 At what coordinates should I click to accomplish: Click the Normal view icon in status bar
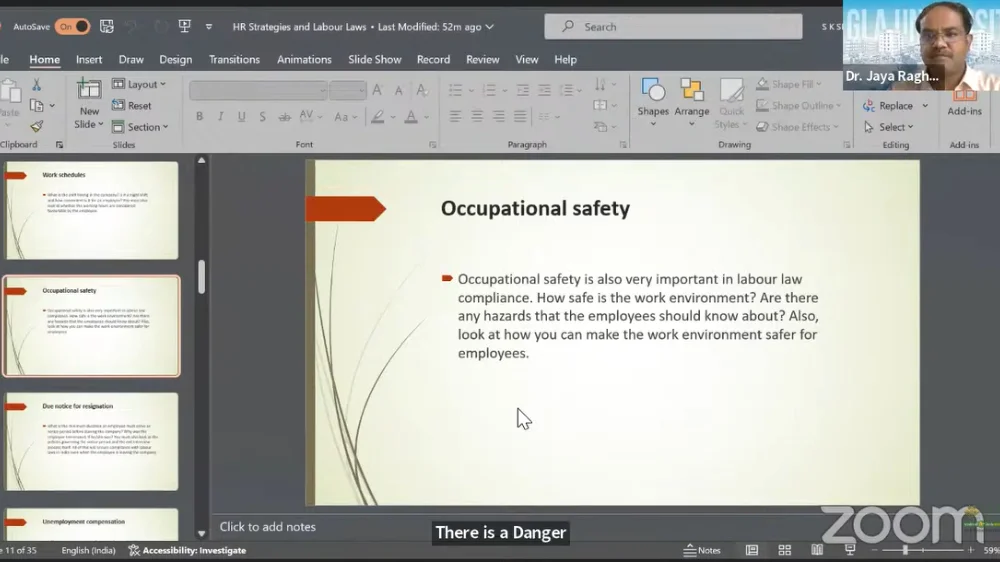pos(752,550)
